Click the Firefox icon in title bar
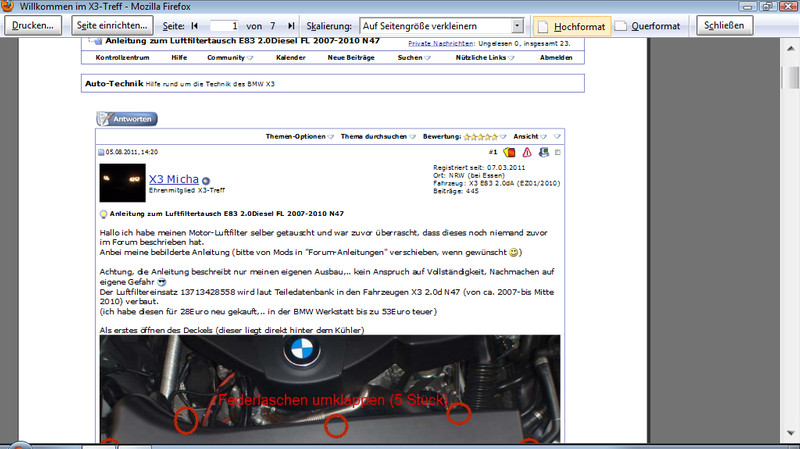The height and width of the screenshot is (449, 800). (x=9, y=6)
